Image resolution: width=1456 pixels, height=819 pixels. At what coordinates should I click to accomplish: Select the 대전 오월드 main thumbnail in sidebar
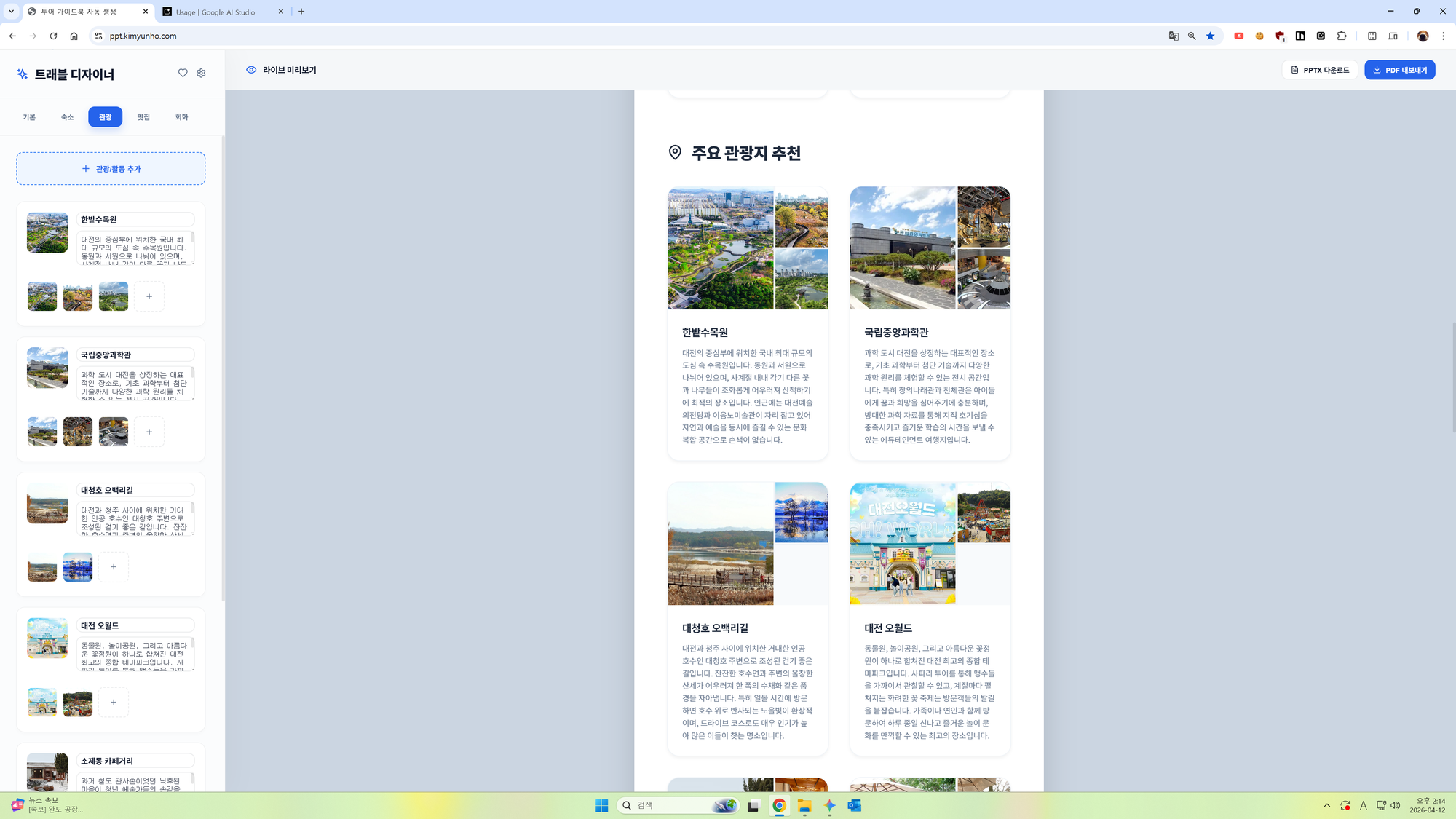coord(47,638)
